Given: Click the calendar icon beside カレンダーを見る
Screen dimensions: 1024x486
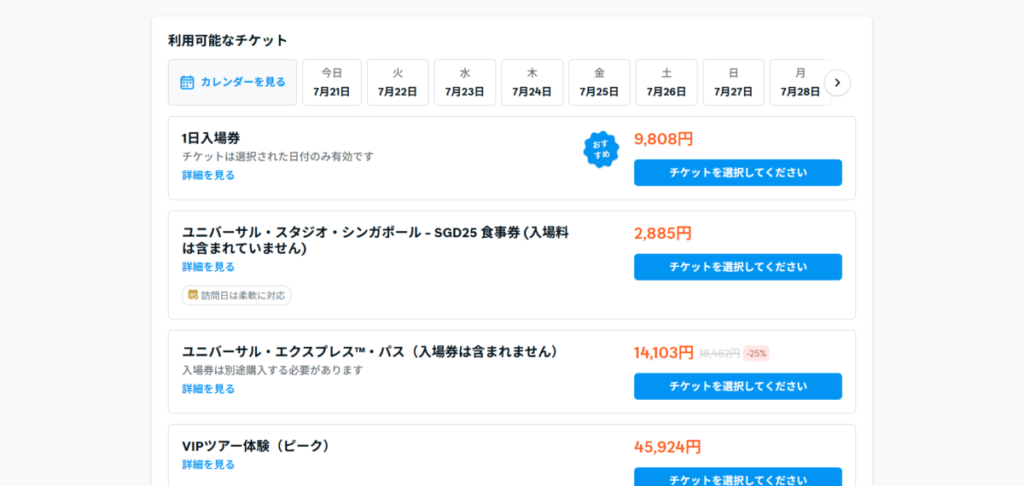Looking at the screenshot, I should (187, 82).
